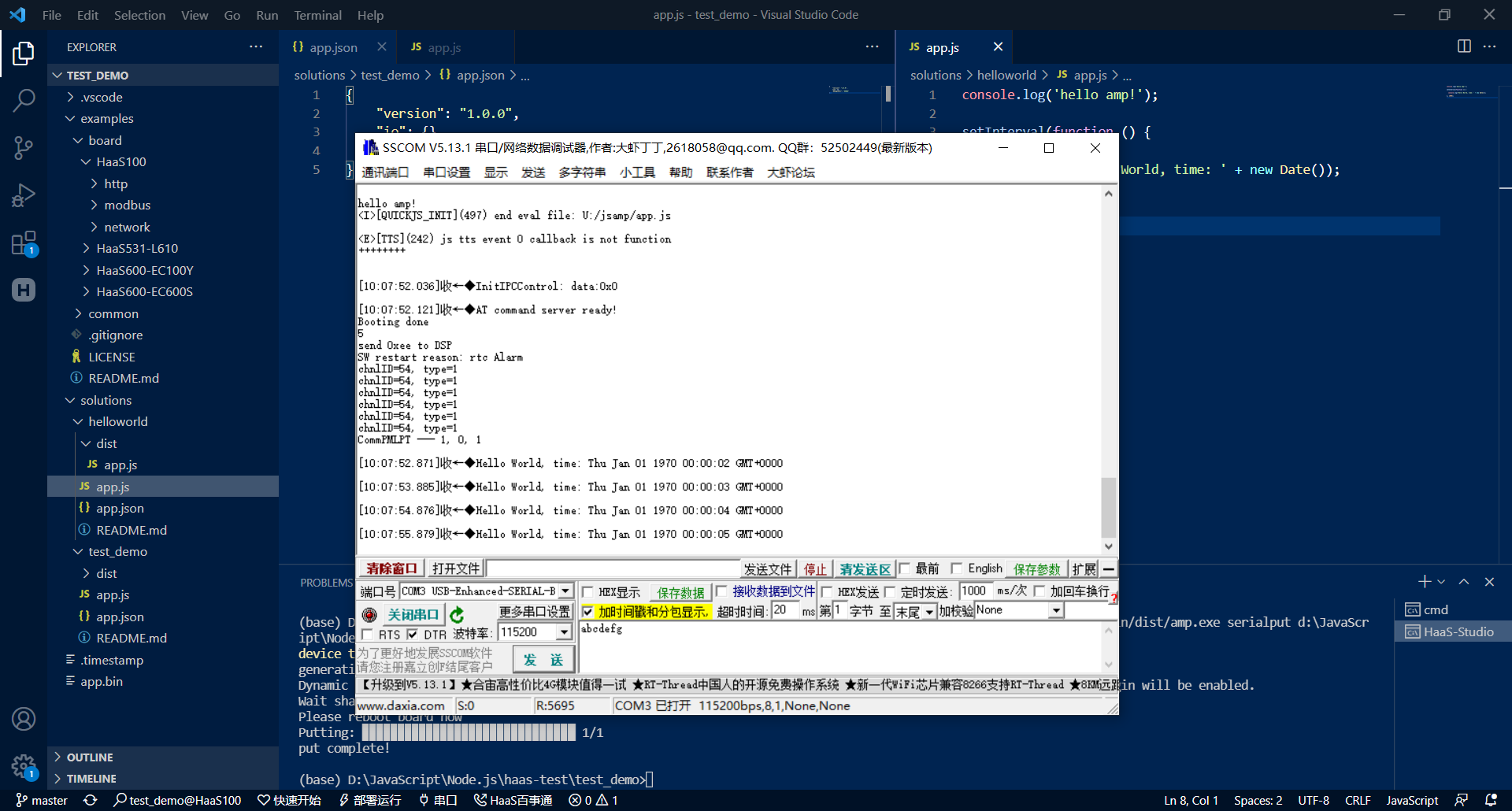Screen dimensions: 1512x811
Task: Click errors and warnings status item
Action: tap(594, 800)
